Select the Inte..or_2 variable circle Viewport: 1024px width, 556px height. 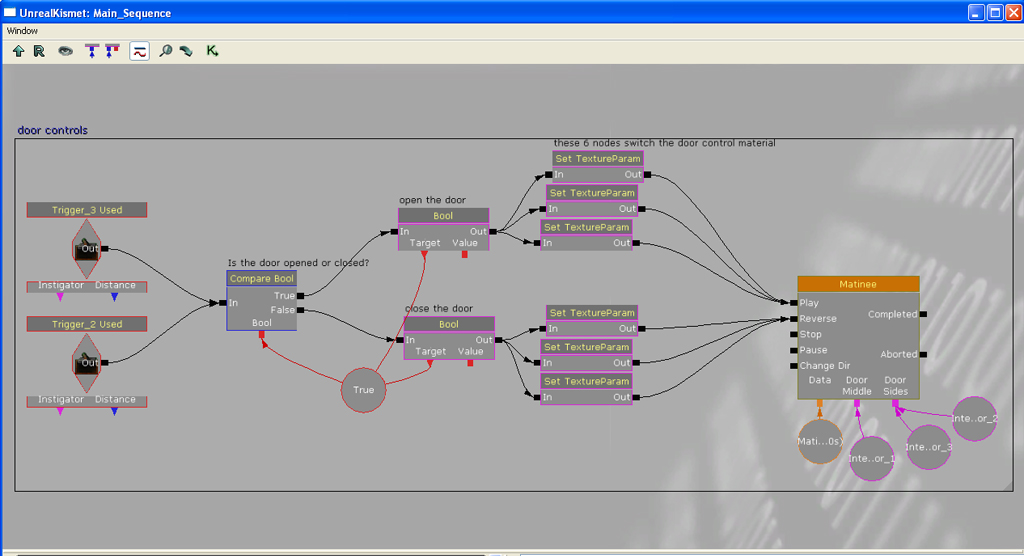click(974, 419)
